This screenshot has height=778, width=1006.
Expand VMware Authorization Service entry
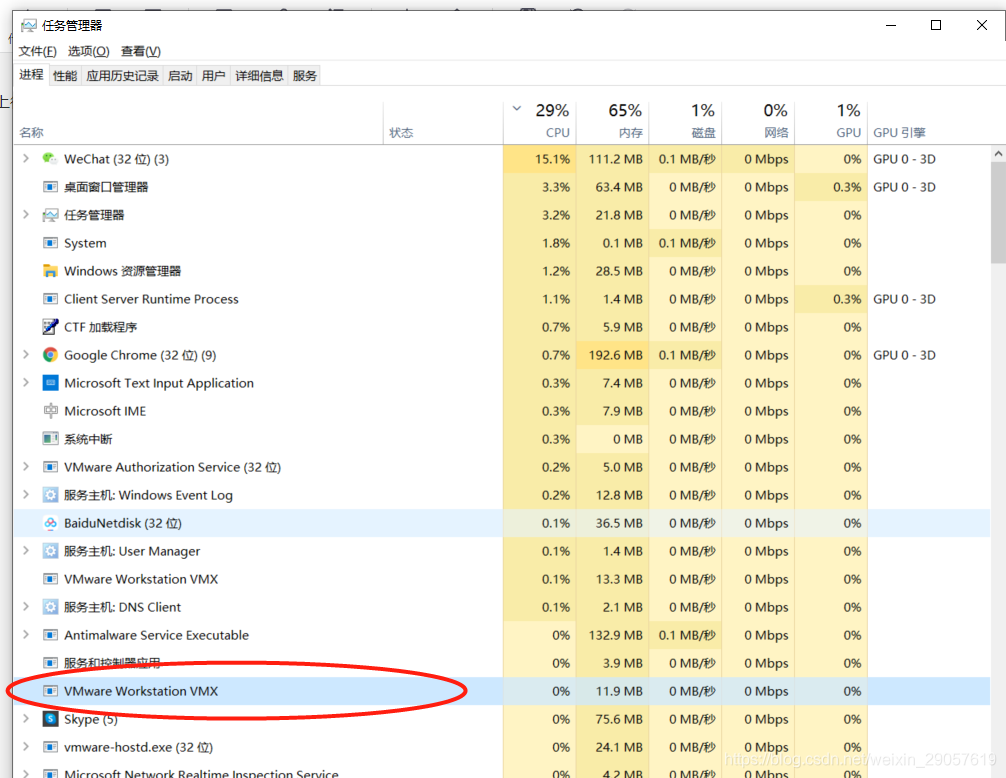(26, 467)
